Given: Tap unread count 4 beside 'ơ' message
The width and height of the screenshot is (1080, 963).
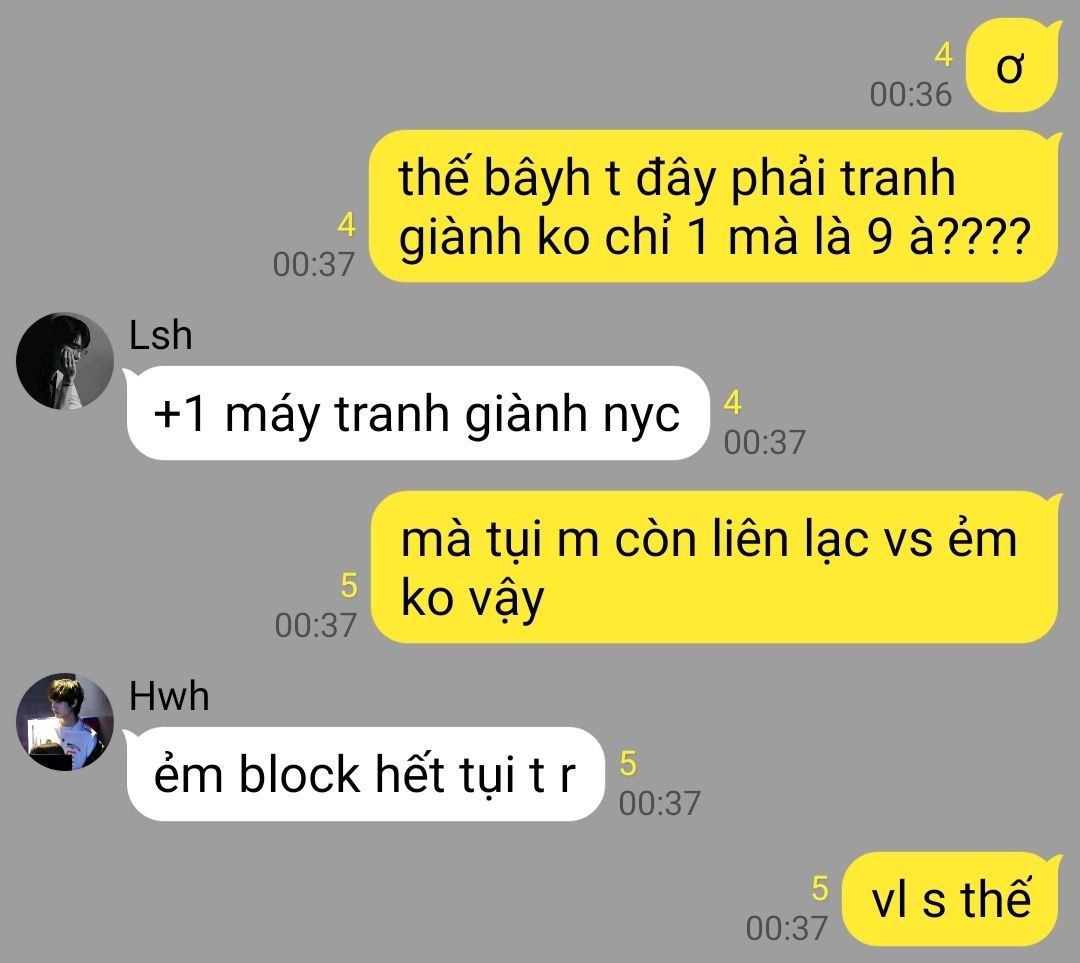Looking at the screenshot, I should click(944, 55).
